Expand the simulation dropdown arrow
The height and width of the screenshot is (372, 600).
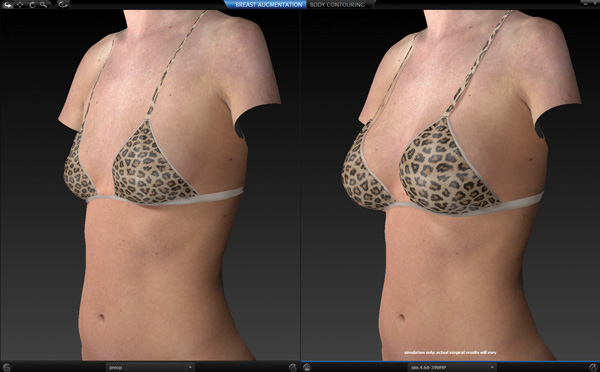[x=492, y=367]
